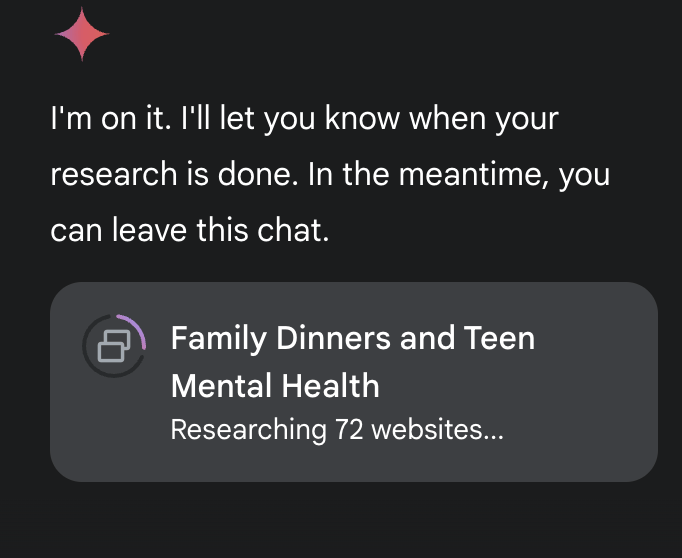
Task: Select the word "Family" in the card title
Action: [219, 339]
